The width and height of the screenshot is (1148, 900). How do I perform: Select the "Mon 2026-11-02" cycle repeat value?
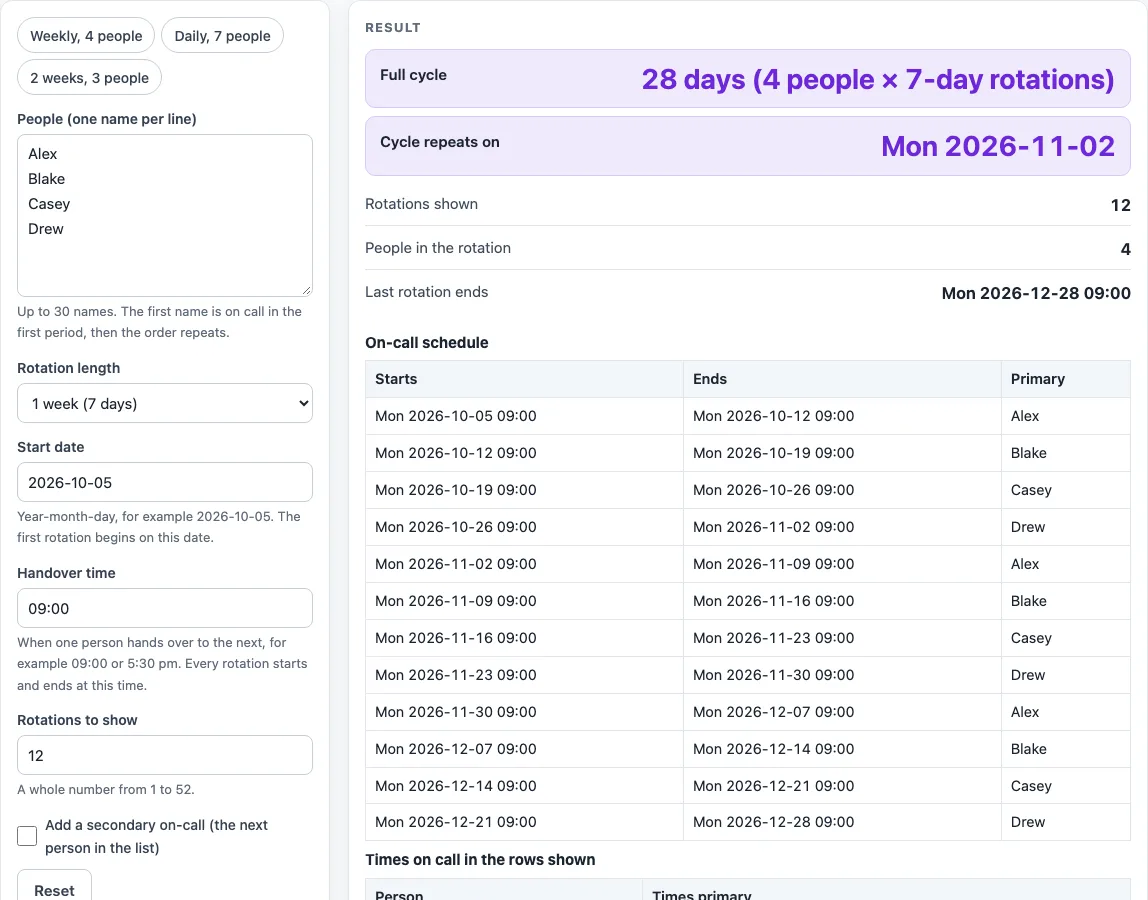998,146
